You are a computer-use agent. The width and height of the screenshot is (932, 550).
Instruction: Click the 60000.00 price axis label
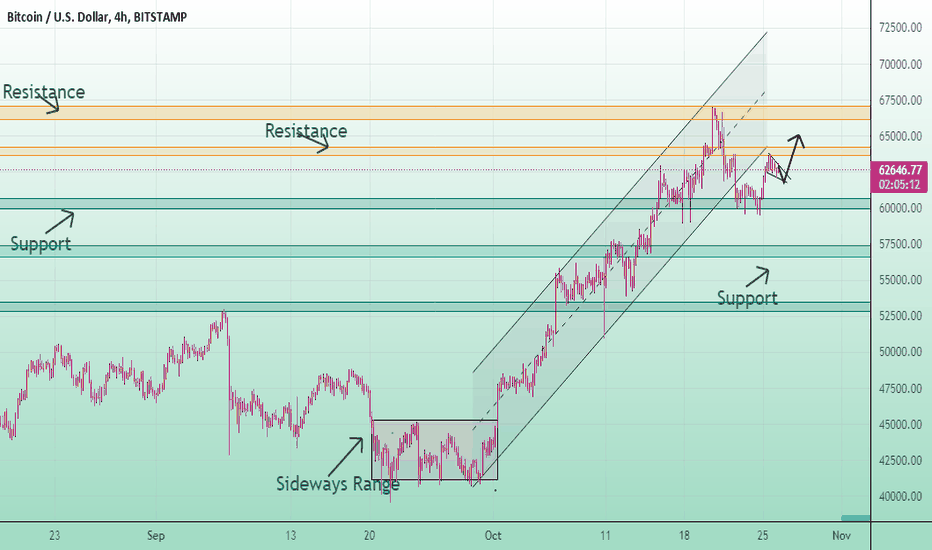900,208
